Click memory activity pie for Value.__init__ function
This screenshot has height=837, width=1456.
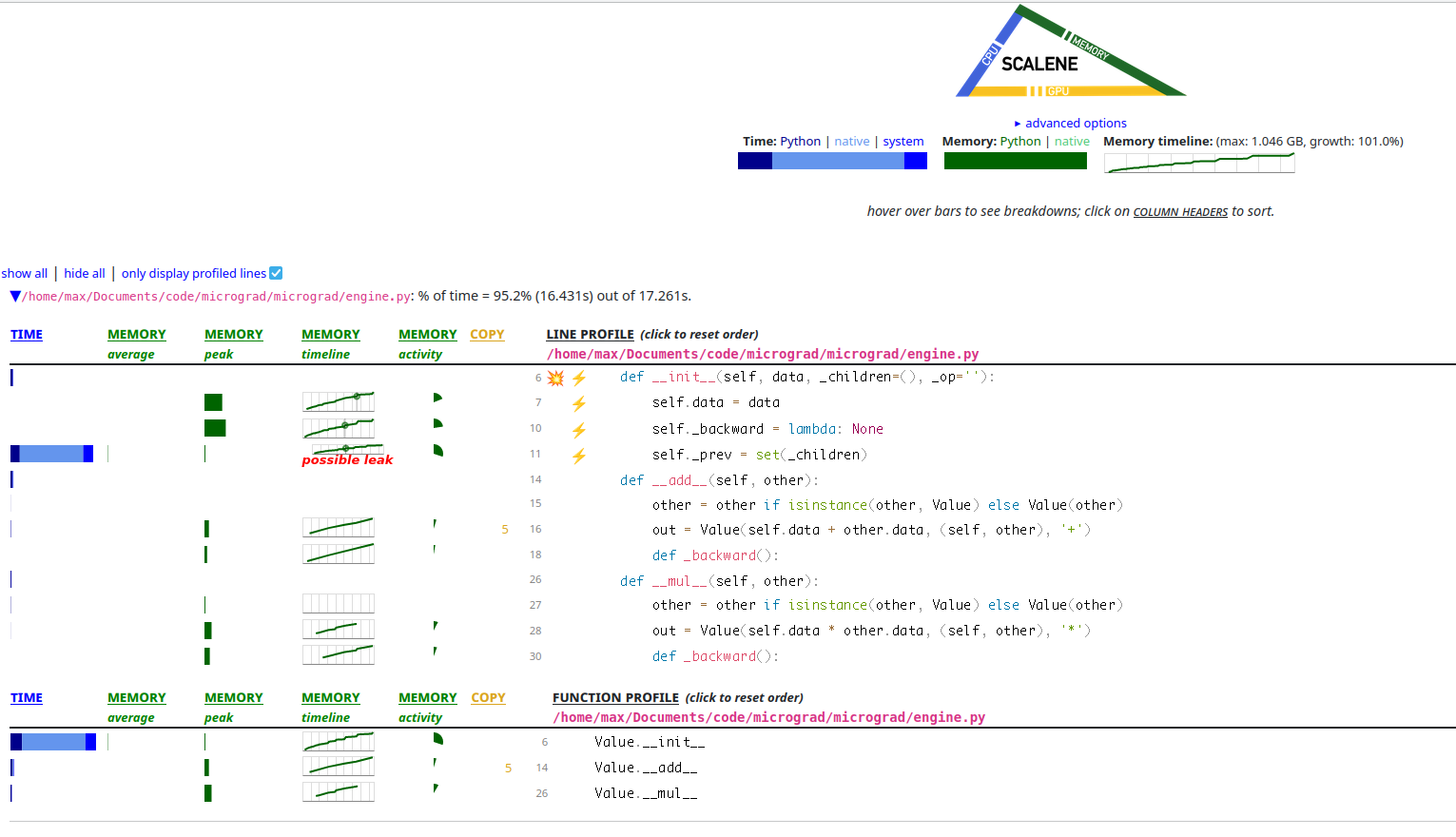[x=437, y=738]
